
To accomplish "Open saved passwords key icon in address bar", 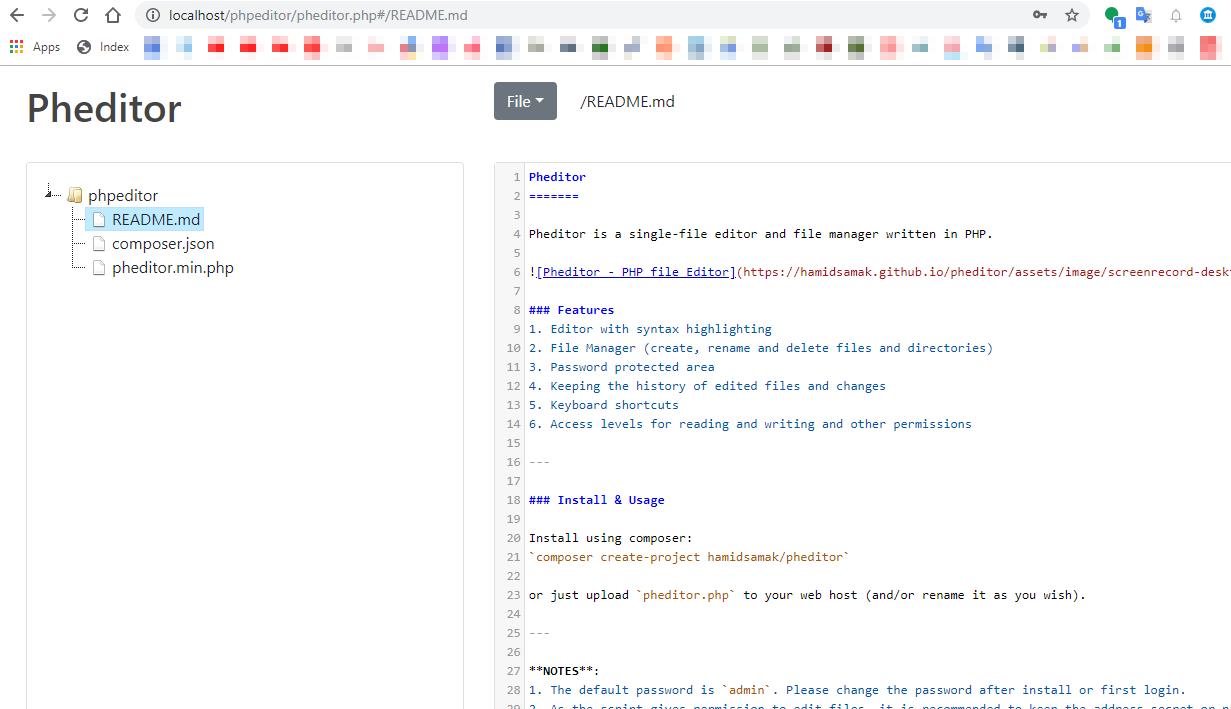I will coord(1040,15).
